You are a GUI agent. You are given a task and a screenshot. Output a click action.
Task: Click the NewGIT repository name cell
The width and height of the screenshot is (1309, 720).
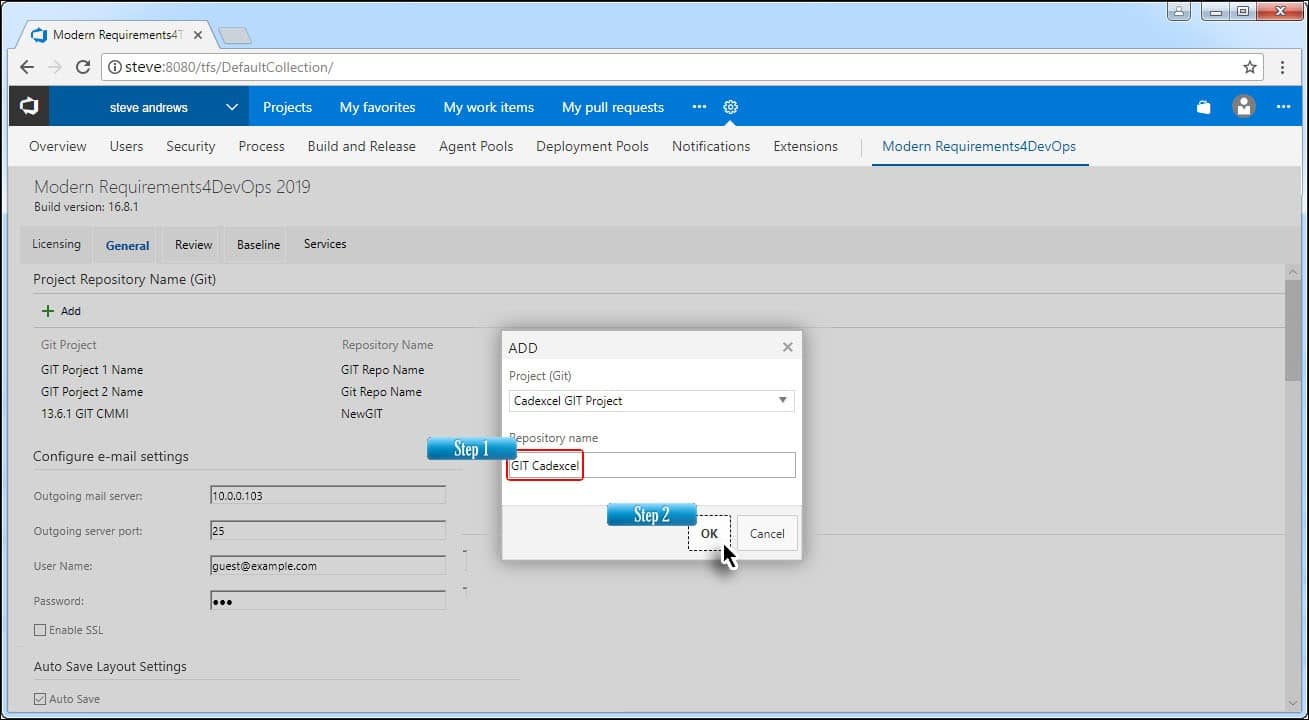(362, 414)
